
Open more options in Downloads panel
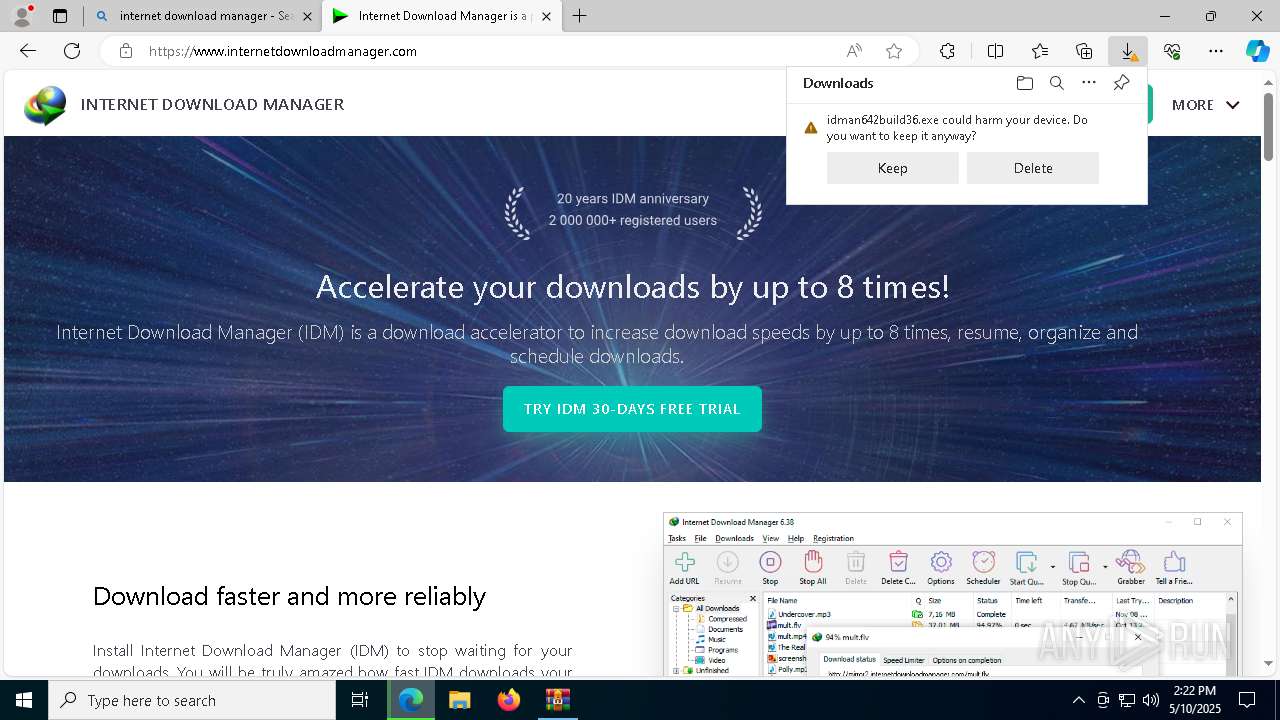pos(1089,83)
